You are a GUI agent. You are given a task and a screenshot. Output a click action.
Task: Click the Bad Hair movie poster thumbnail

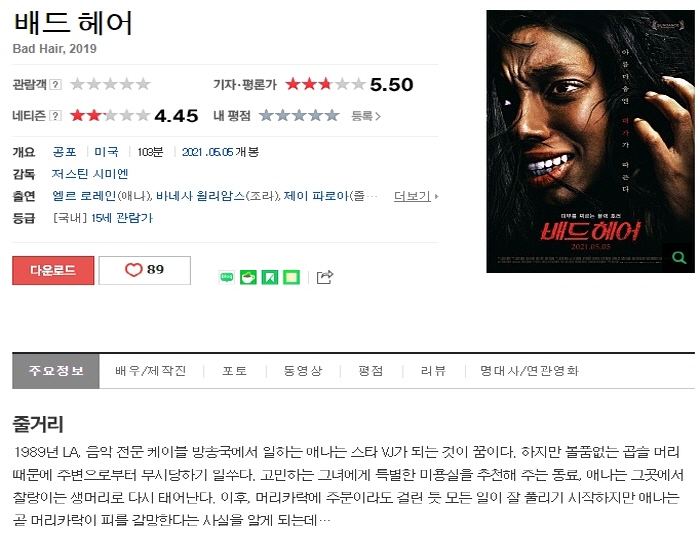click(590, 141)
